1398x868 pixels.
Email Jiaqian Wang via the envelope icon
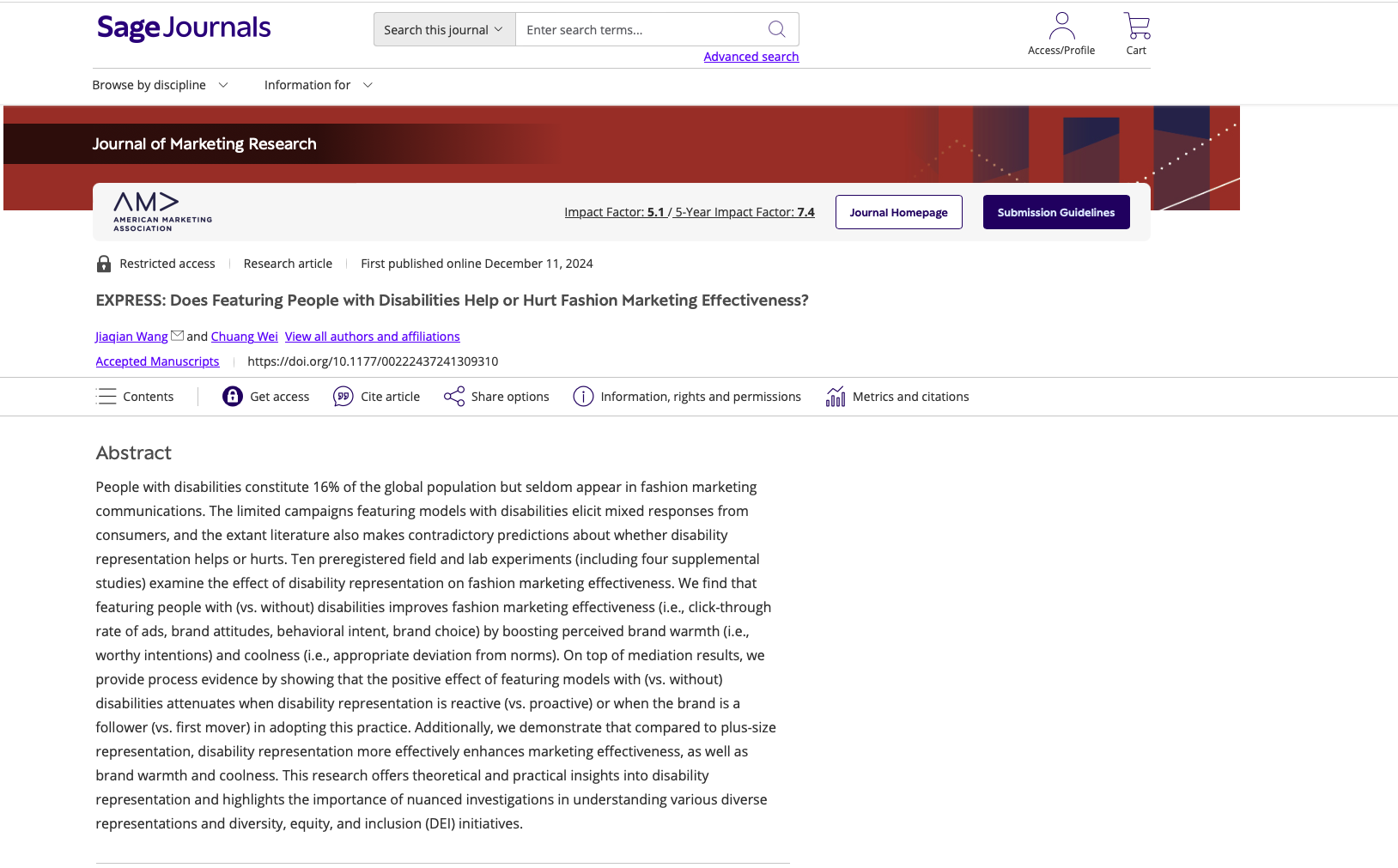tap(178, 334)
